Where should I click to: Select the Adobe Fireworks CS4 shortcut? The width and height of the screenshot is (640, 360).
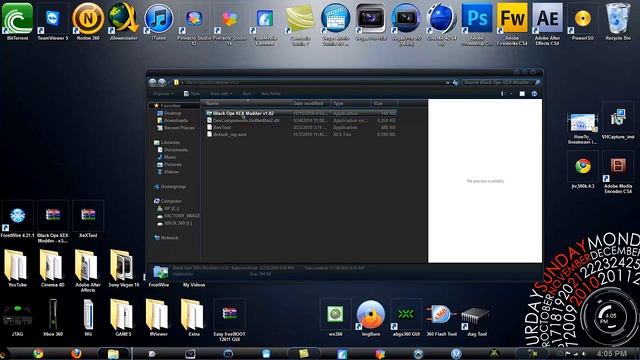pyautogui.click(x=512, y=24)
